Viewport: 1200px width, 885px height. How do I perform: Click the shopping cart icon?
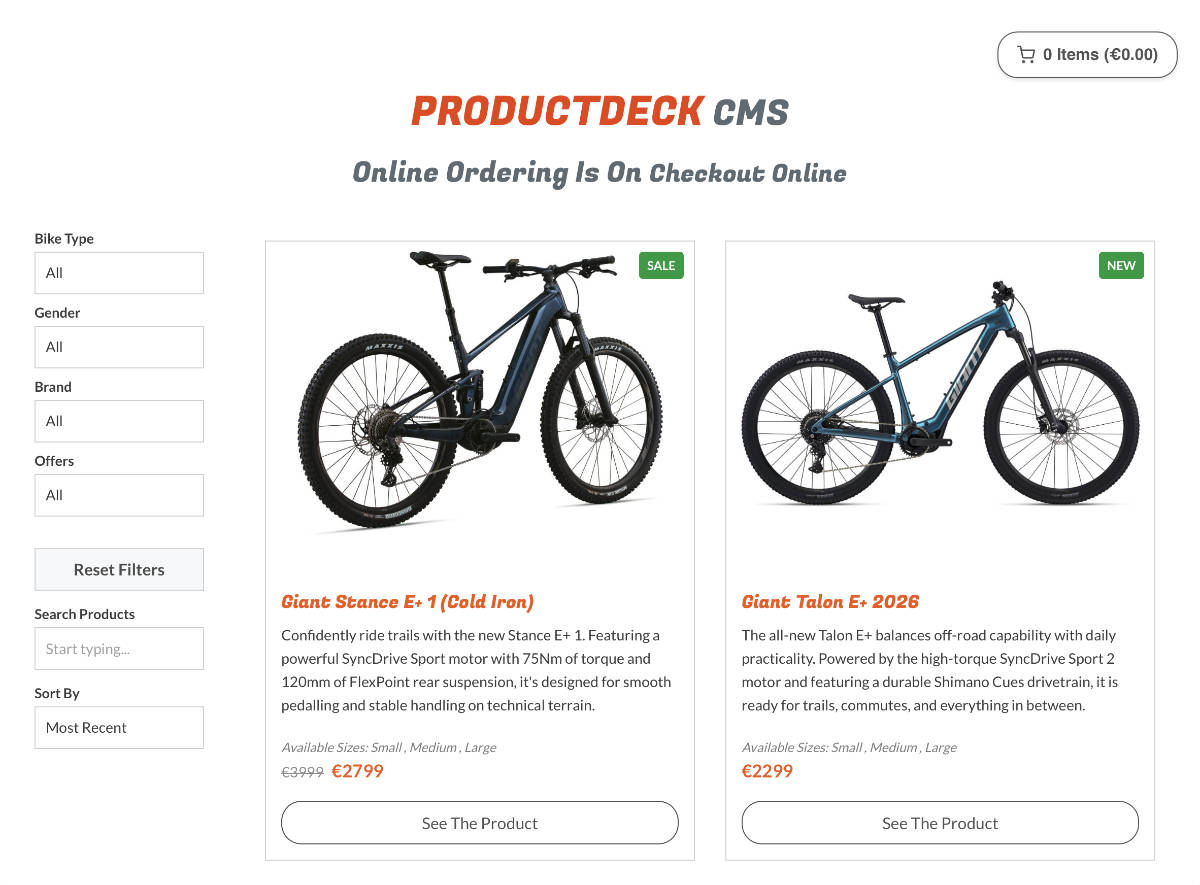point(1026,55)
